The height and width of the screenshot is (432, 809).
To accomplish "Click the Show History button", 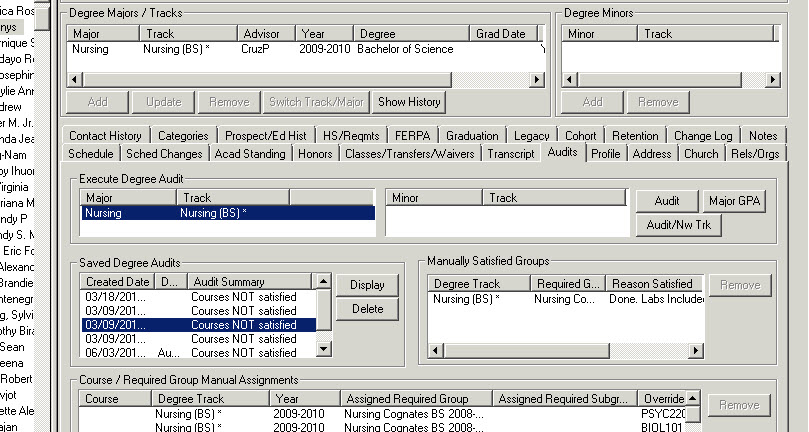I will point(410,102).
